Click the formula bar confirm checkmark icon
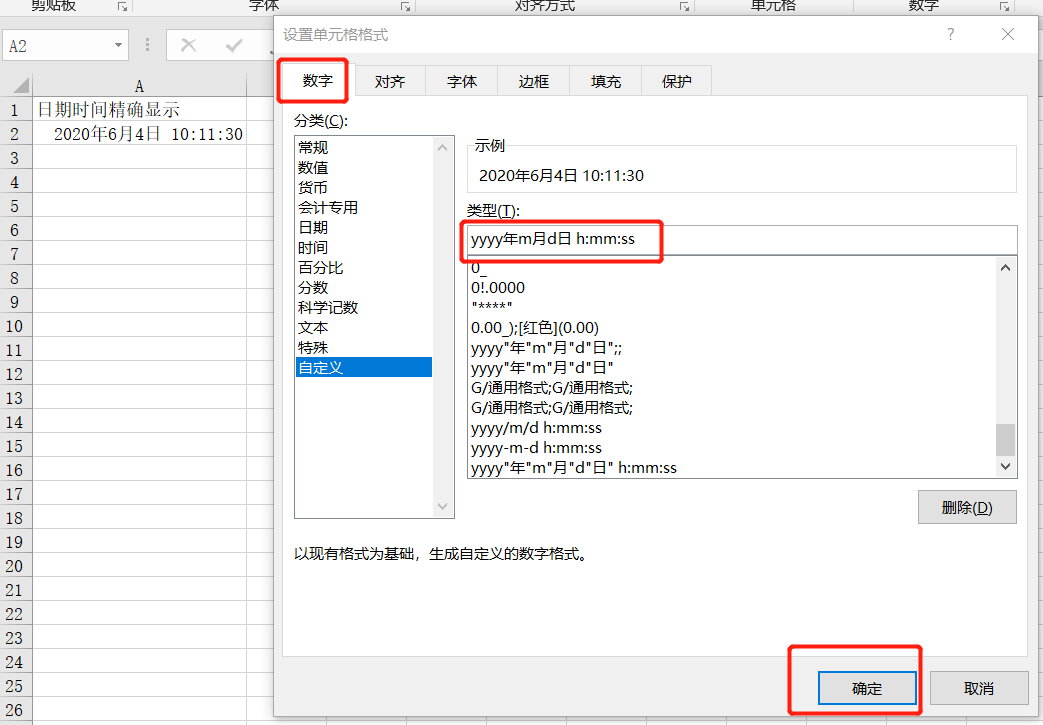Image resolution: width=1043 pixels, height=725 pixels. tap(233, 45)
